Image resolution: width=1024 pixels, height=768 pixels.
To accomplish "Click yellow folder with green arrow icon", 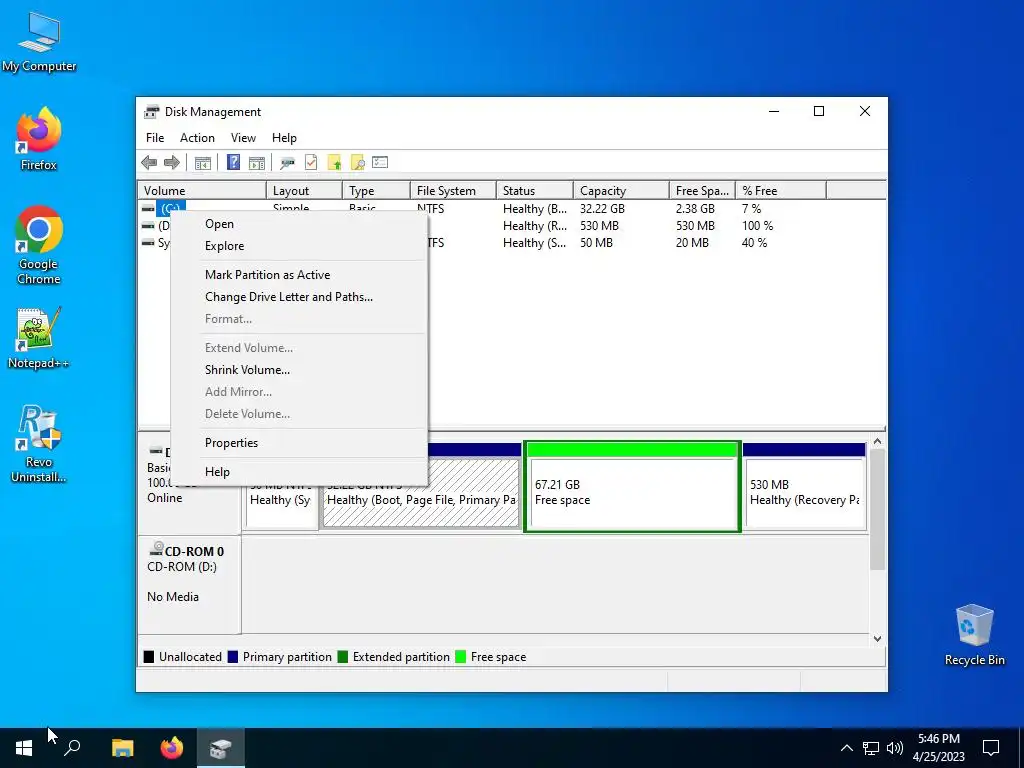I will point(334,163).
